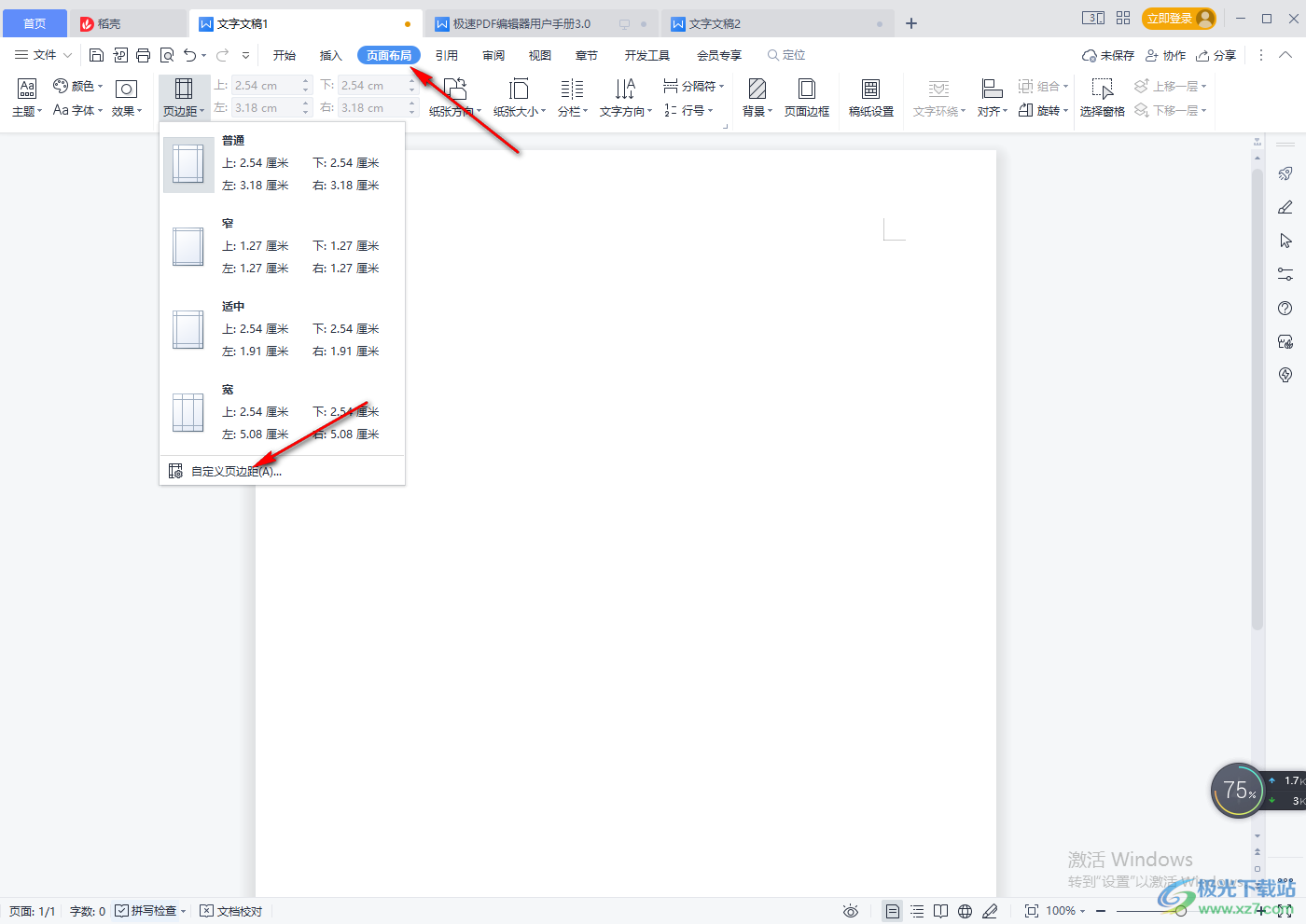Click the Redo arrow icon
Viewport: 1306px width, 924px height.
point(222,55)
